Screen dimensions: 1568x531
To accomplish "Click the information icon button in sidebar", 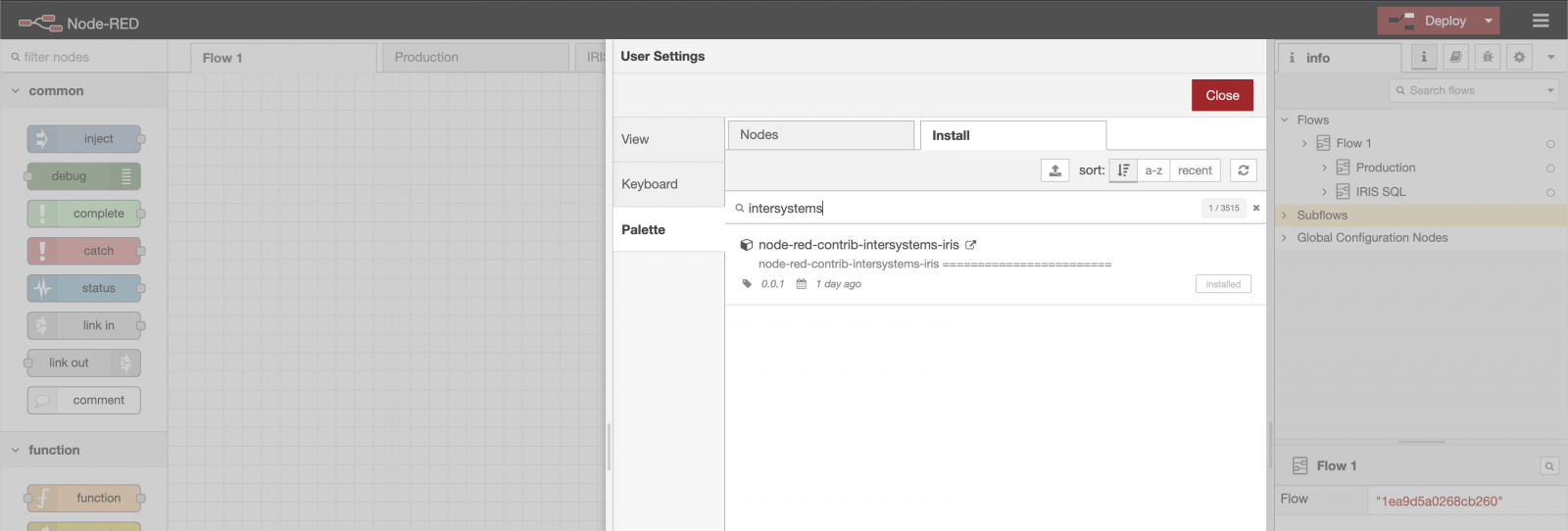I will 1424,57.
